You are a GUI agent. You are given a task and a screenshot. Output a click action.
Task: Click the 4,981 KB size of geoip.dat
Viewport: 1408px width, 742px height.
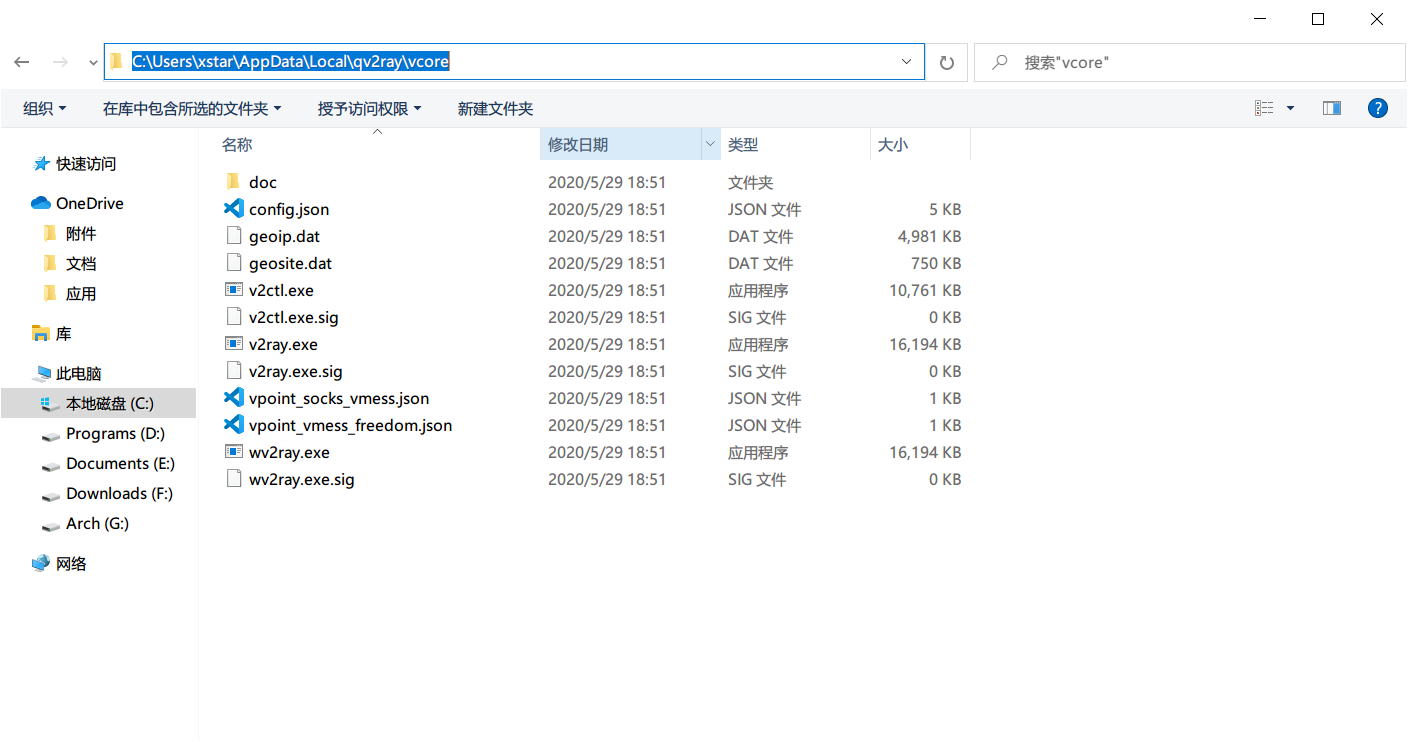pyautogui.click(x=930, y=236)
